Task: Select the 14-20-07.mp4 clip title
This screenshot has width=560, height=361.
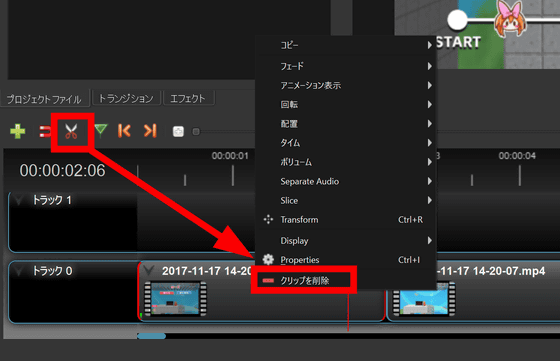Action: (491, 271)
